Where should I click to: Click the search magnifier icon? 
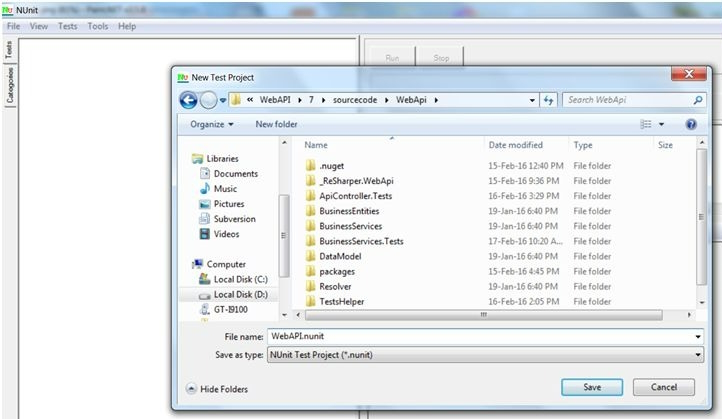tap(698, 100)
